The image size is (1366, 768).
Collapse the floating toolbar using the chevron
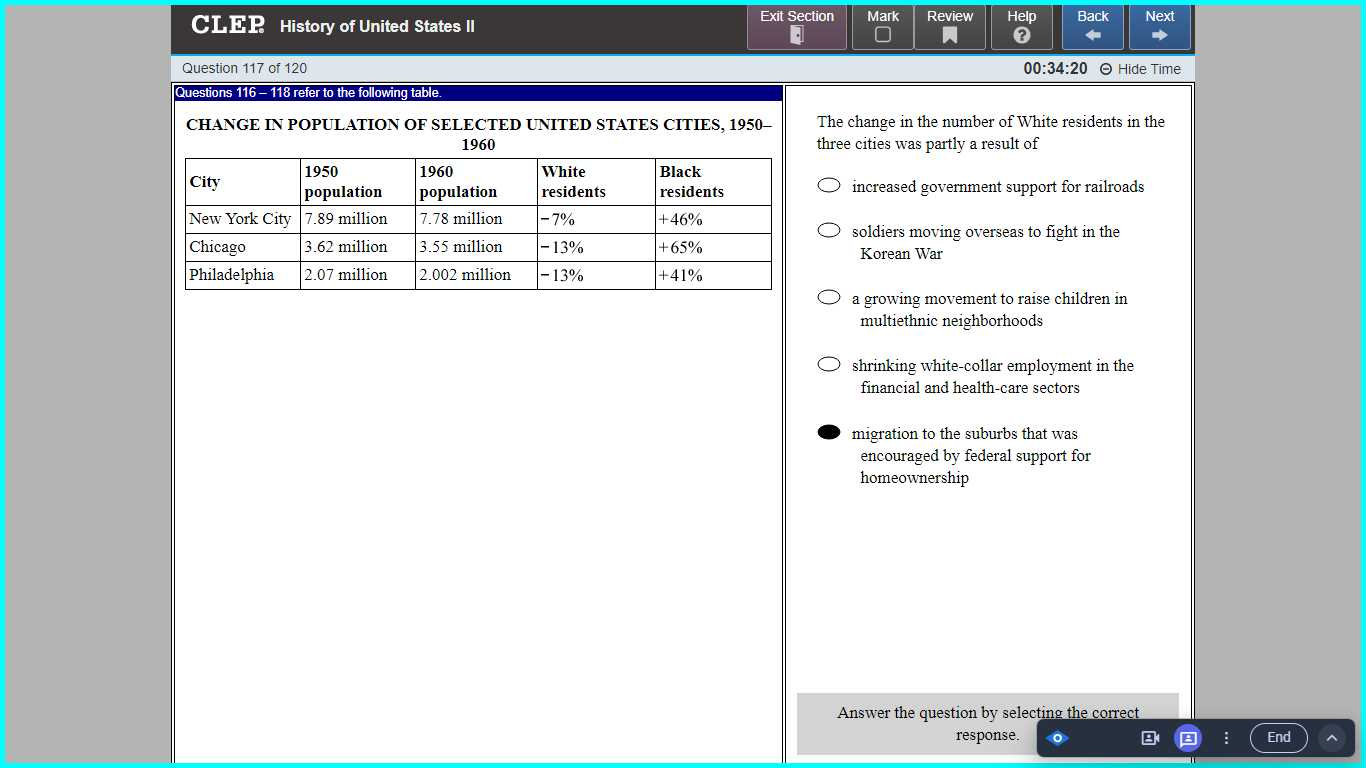1332,737
